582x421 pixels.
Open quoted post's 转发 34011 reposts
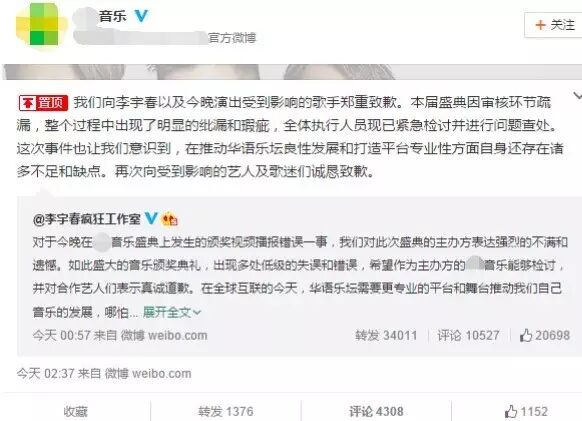386,336
